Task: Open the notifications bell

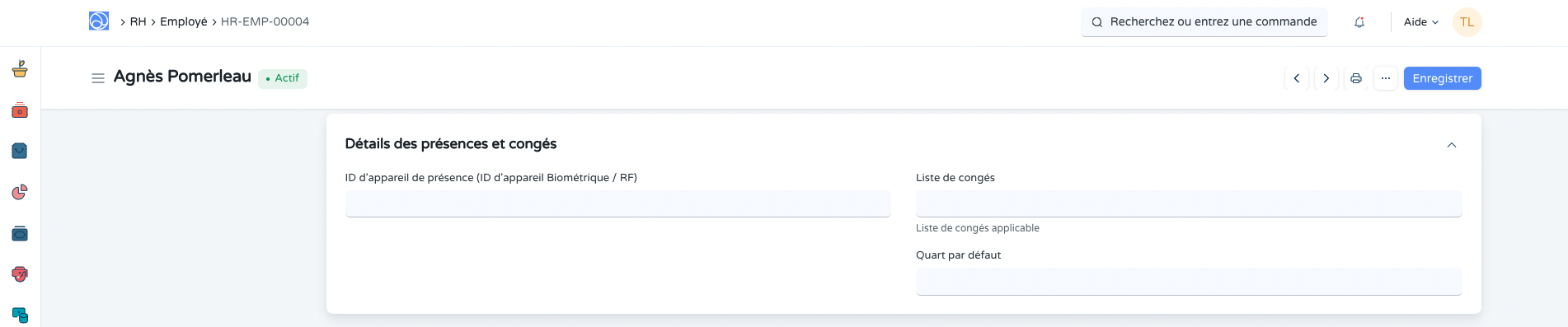Action: [1359, 22]
